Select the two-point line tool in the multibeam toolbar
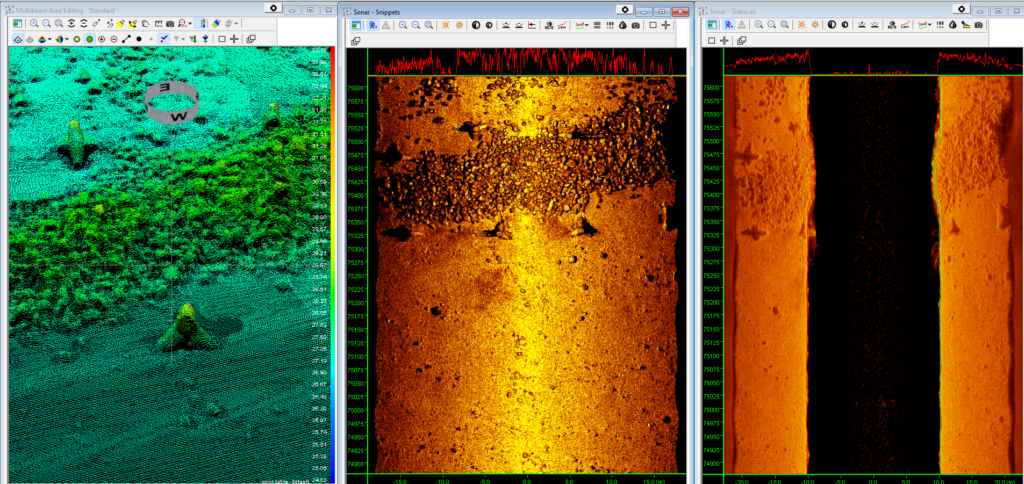The image size is (1024, 484). pos(126,39)
